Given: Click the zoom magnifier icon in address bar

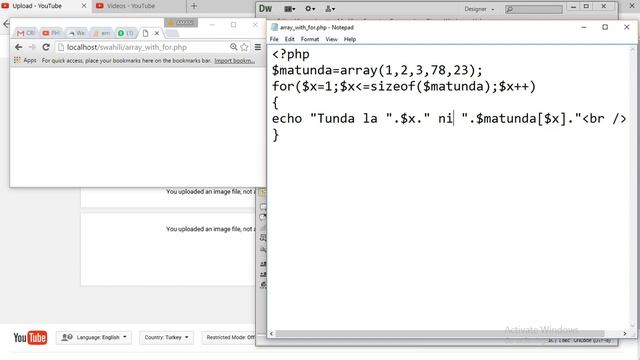Looking at the screenshot, I should (233, 47).
